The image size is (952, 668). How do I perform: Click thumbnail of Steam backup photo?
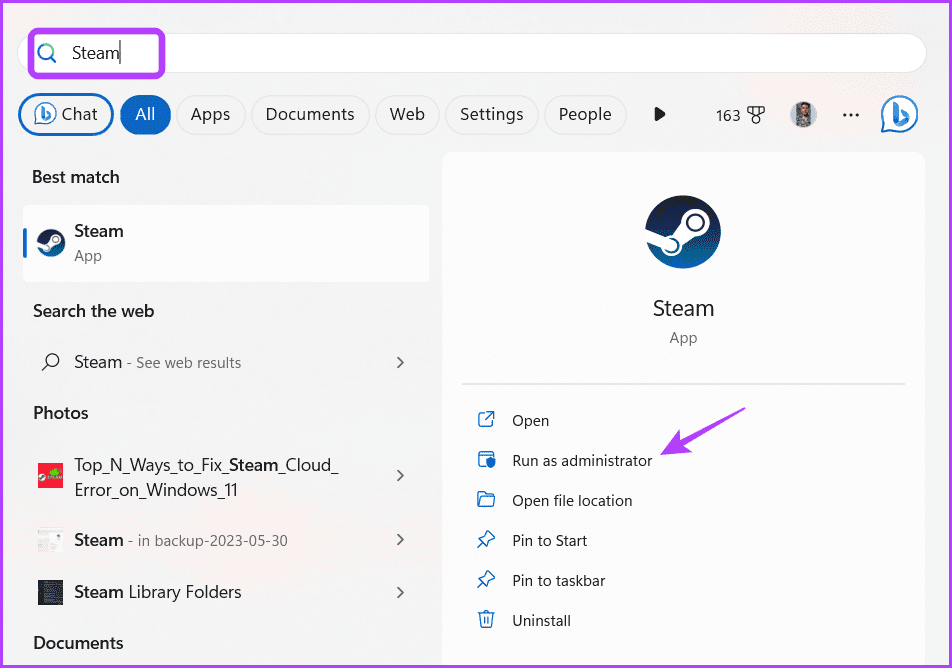pos(50,540)
